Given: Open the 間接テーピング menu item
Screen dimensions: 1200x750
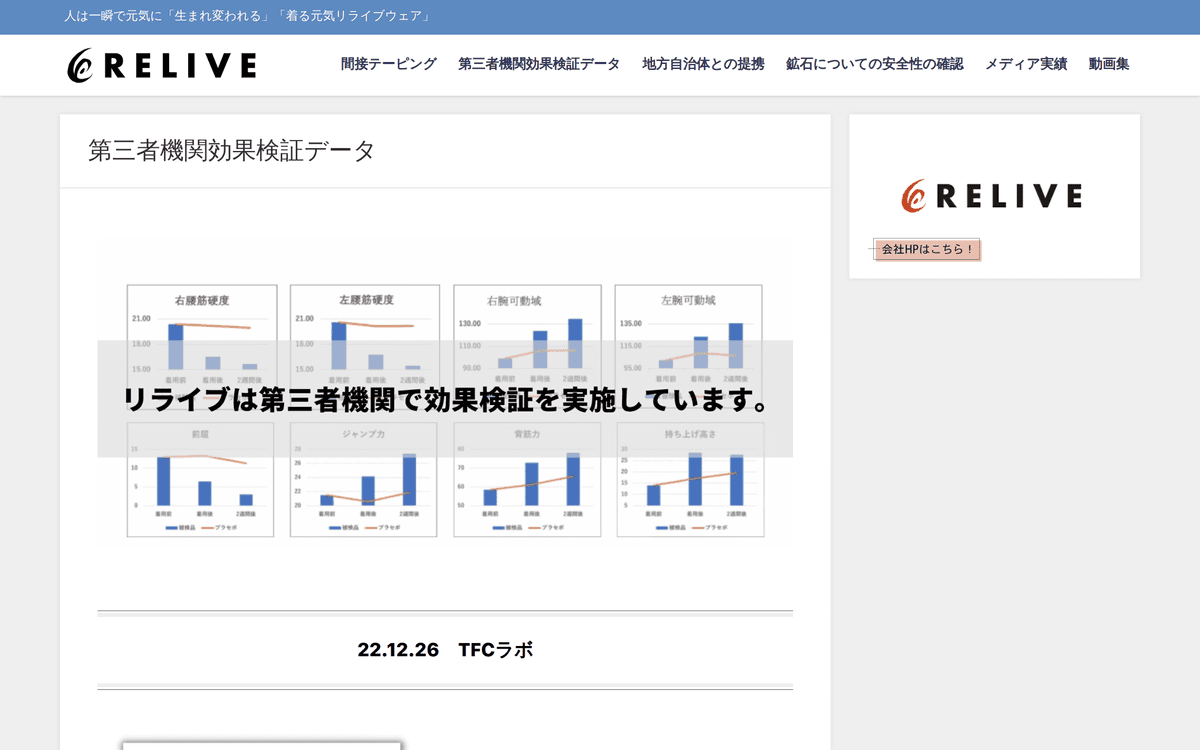Looking at the screenshot, I should [x=389, y=64].
